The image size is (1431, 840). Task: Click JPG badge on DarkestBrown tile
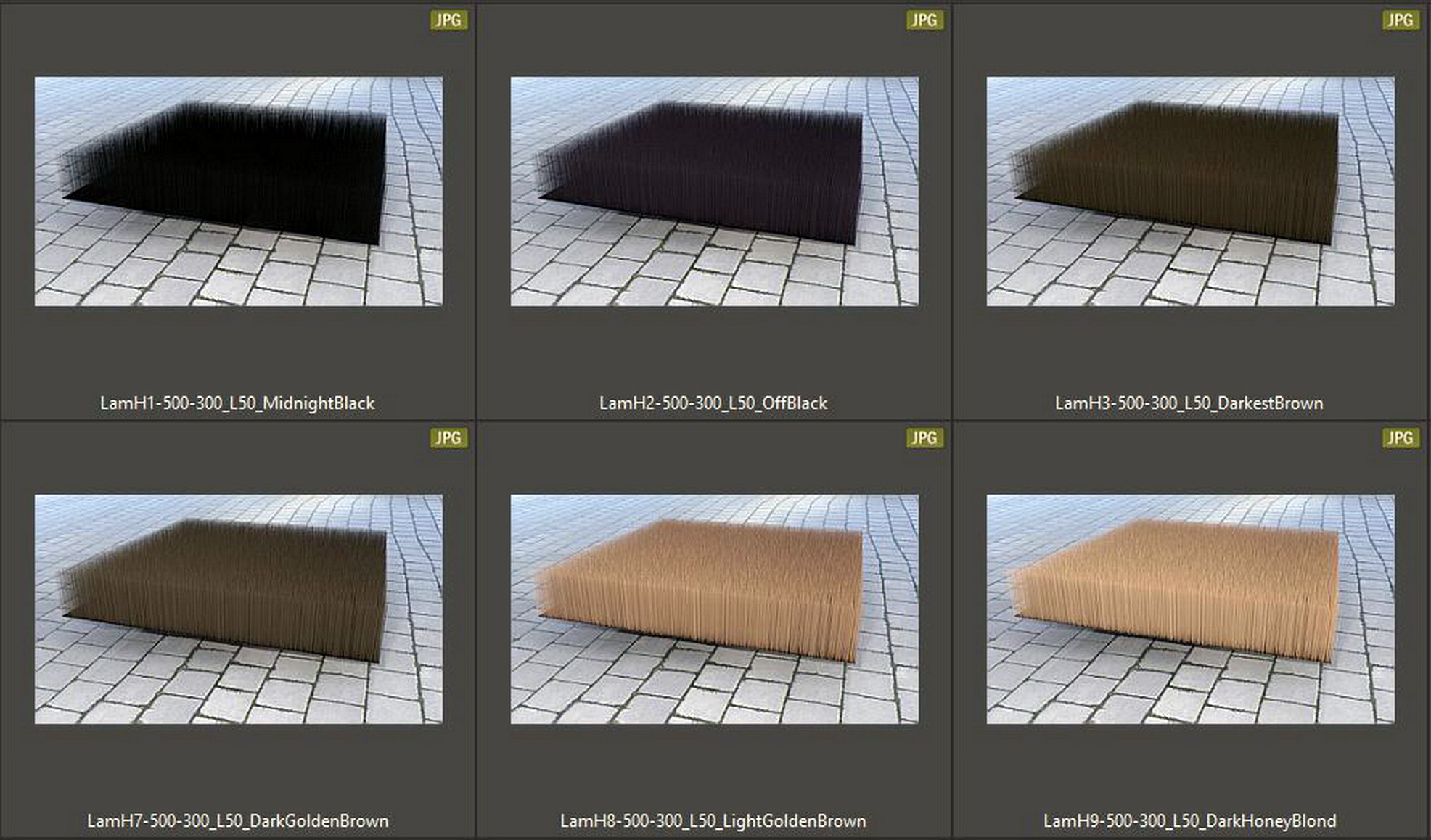1400,20
